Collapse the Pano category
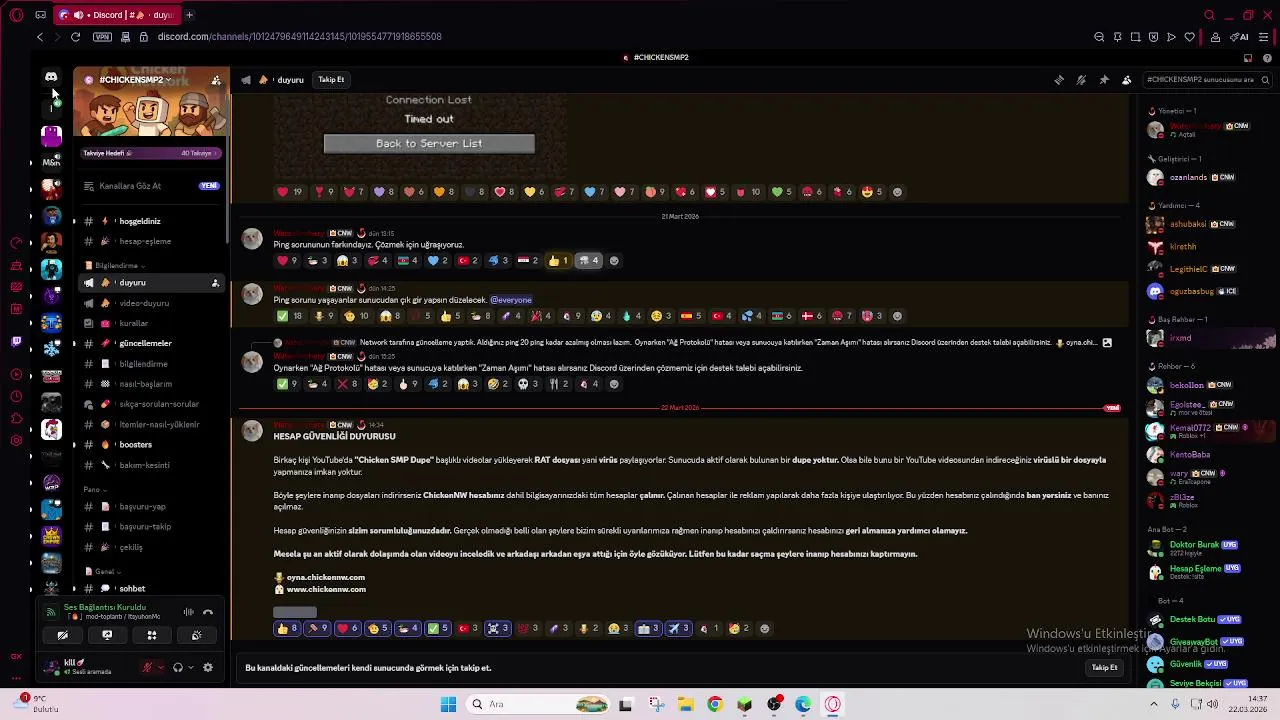 point(95,490)
